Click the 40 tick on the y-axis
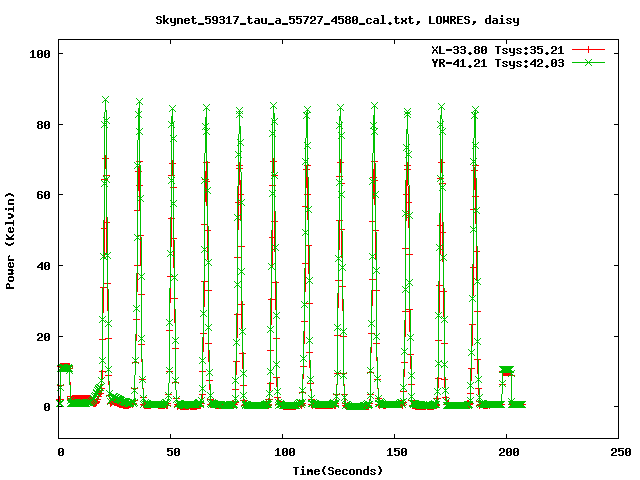Image resolution: width=640 pixels, height=480 pixels. pyautogui.click(x=45, y=266)
